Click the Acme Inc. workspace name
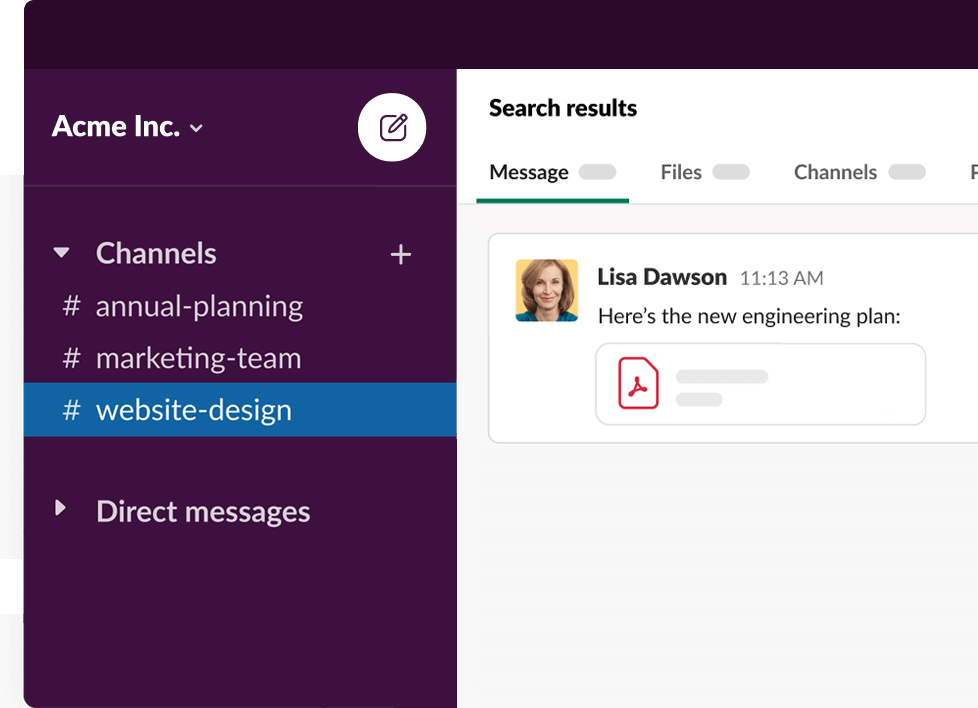The image size is (978, 708). (x=116, y=127)
